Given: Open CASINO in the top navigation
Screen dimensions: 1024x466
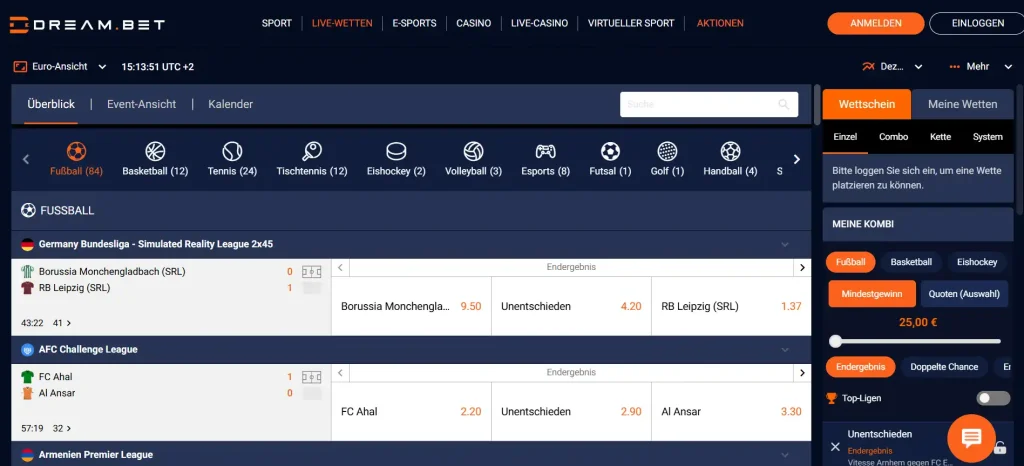Looking at the screenshot, I should point(473,23).
